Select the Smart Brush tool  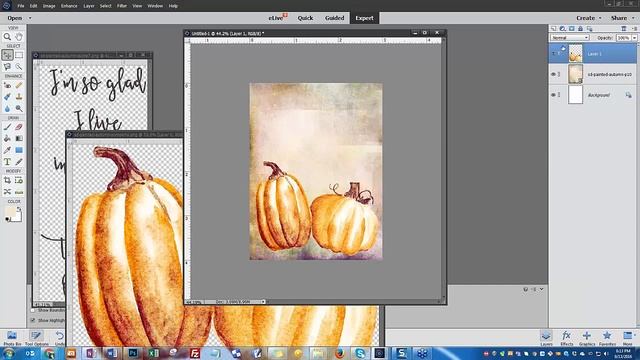(x=7, y=97)
